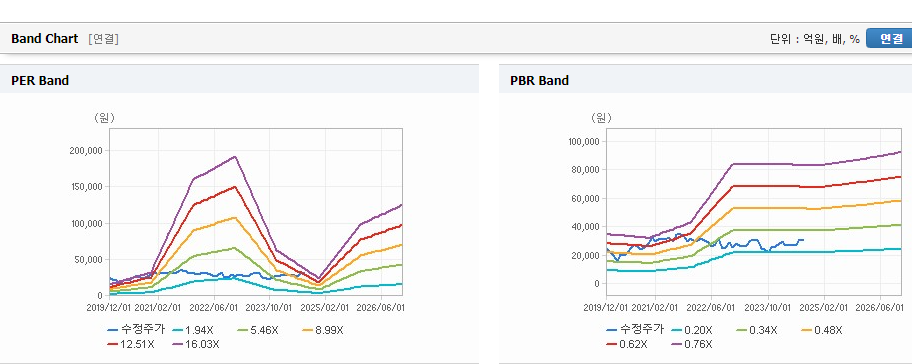
Task: Click the 50,000 y-axis label in PER chart
Action: click(x=88, y=259)
